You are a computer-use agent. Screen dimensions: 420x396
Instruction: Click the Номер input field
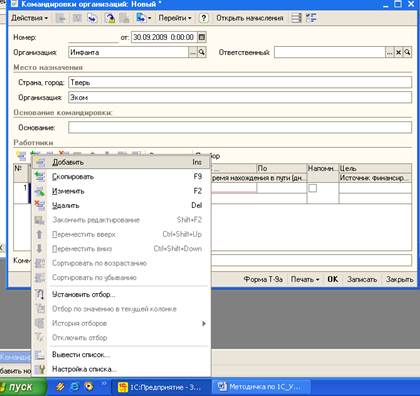[x=93, y=37]
